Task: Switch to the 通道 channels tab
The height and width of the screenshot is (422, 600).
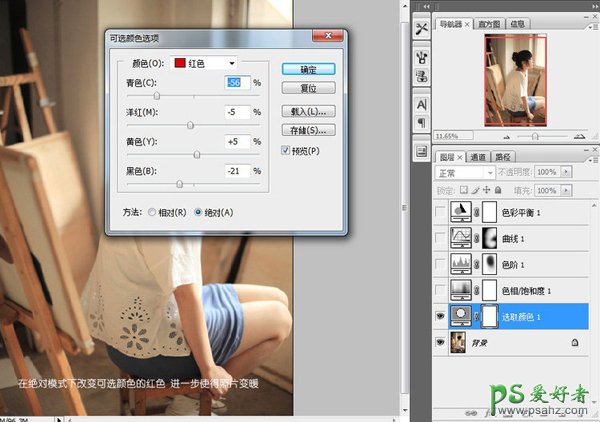Action: click(479, 157)
